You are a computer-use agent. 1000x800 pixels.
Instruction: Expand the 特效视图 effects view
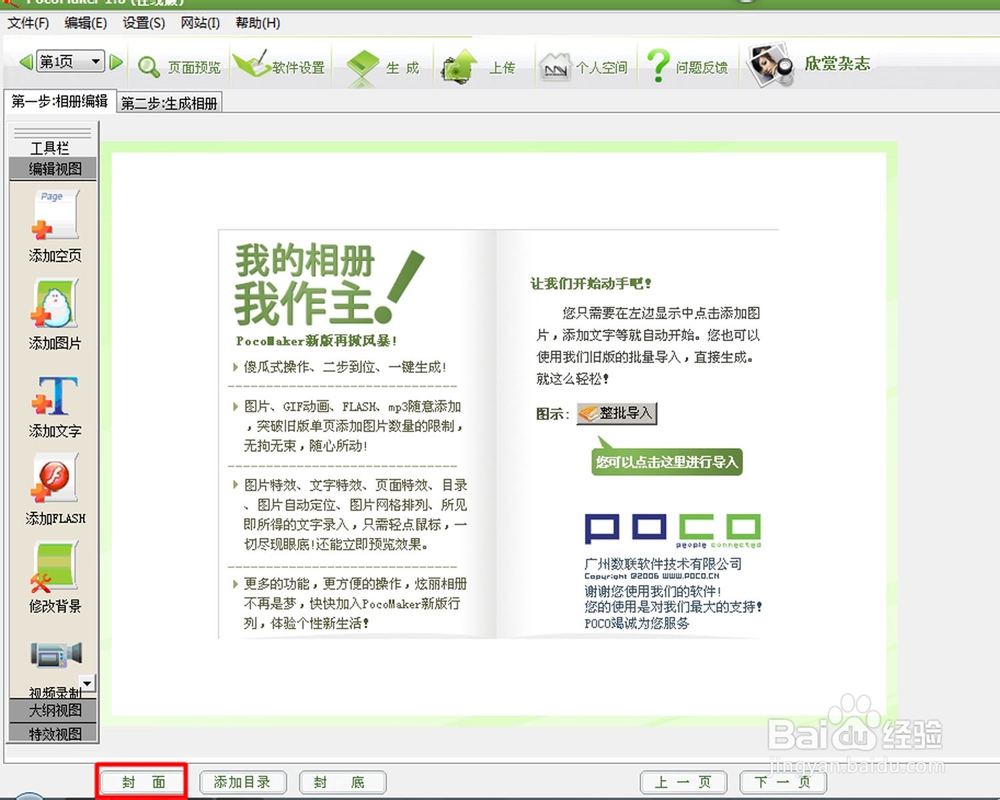tap(54, 733)
